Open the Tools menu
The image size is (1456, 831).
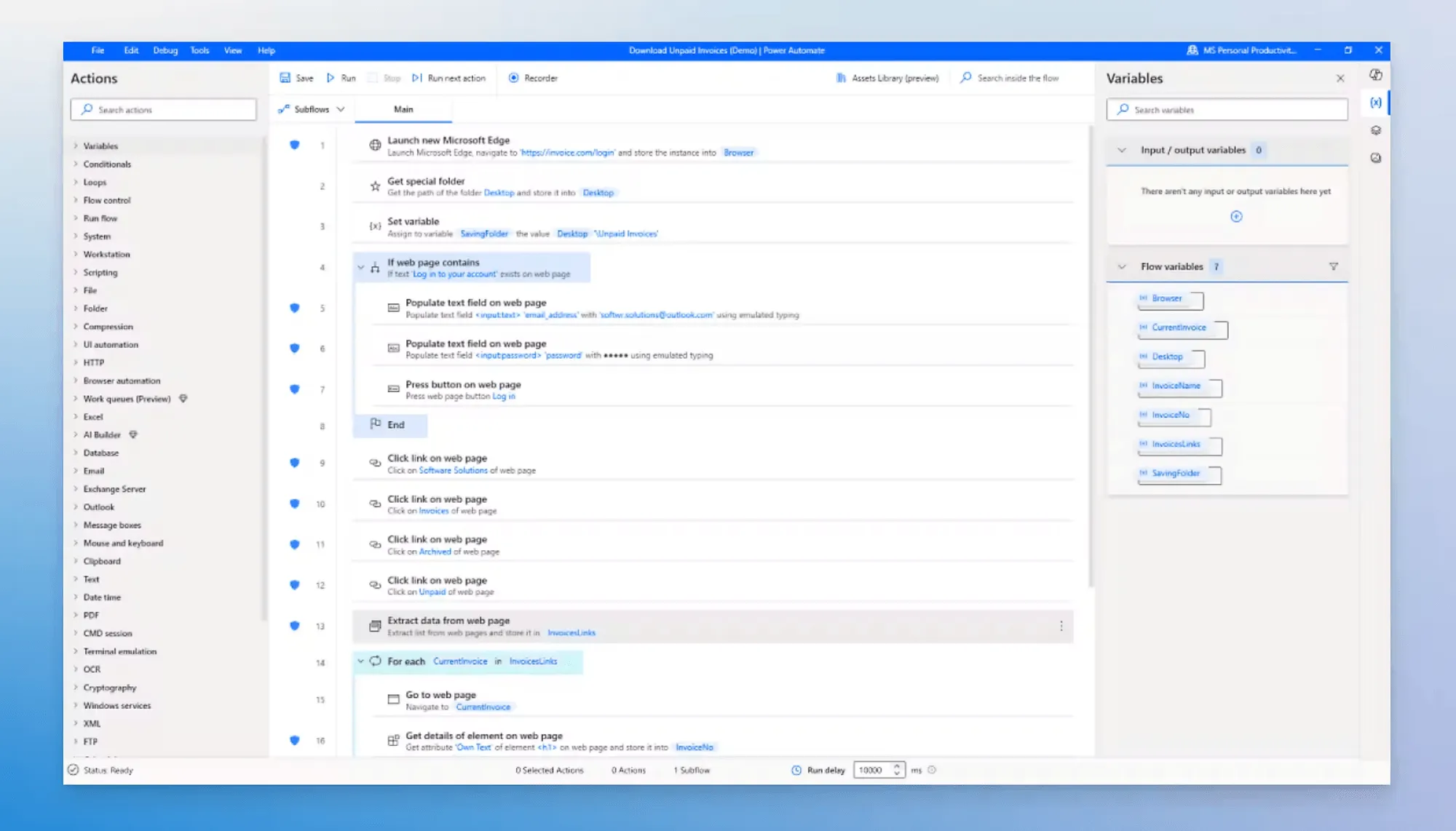(199, 50)
